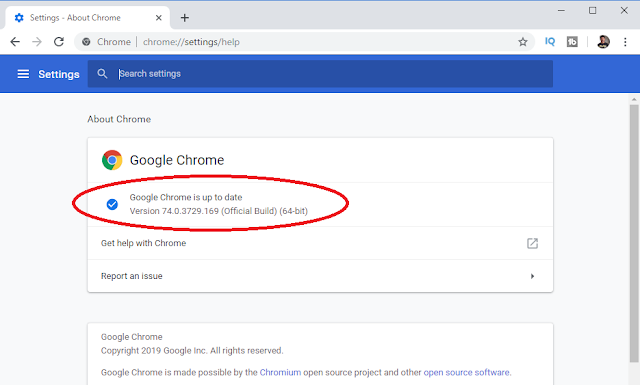Open the open source software link

pos(467,372)
